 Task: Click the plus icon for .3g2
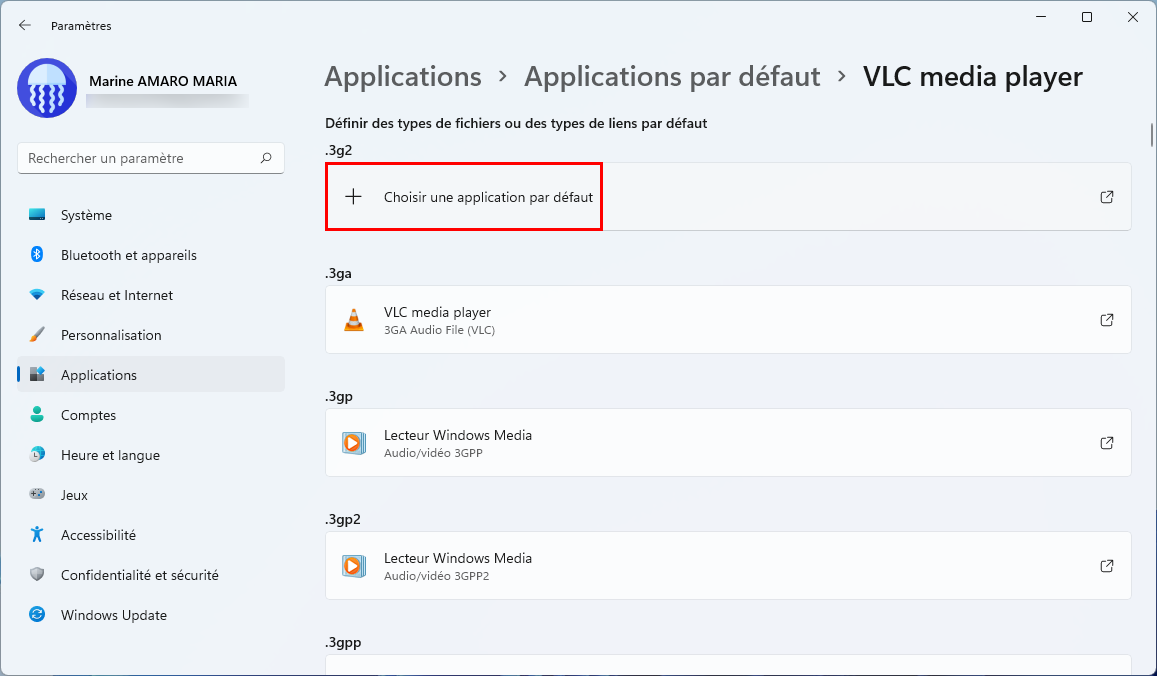point(353,196)
